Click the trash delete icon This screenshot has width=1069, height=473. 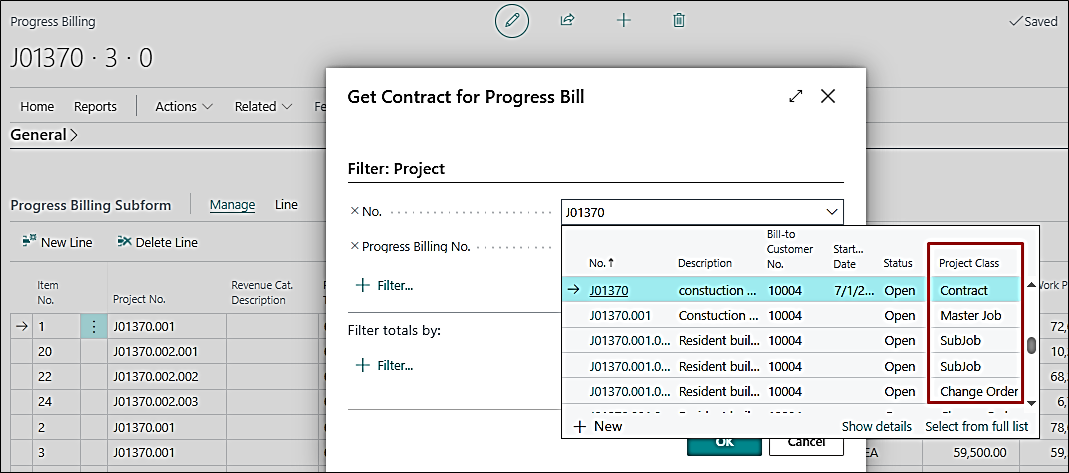(679, 20)
